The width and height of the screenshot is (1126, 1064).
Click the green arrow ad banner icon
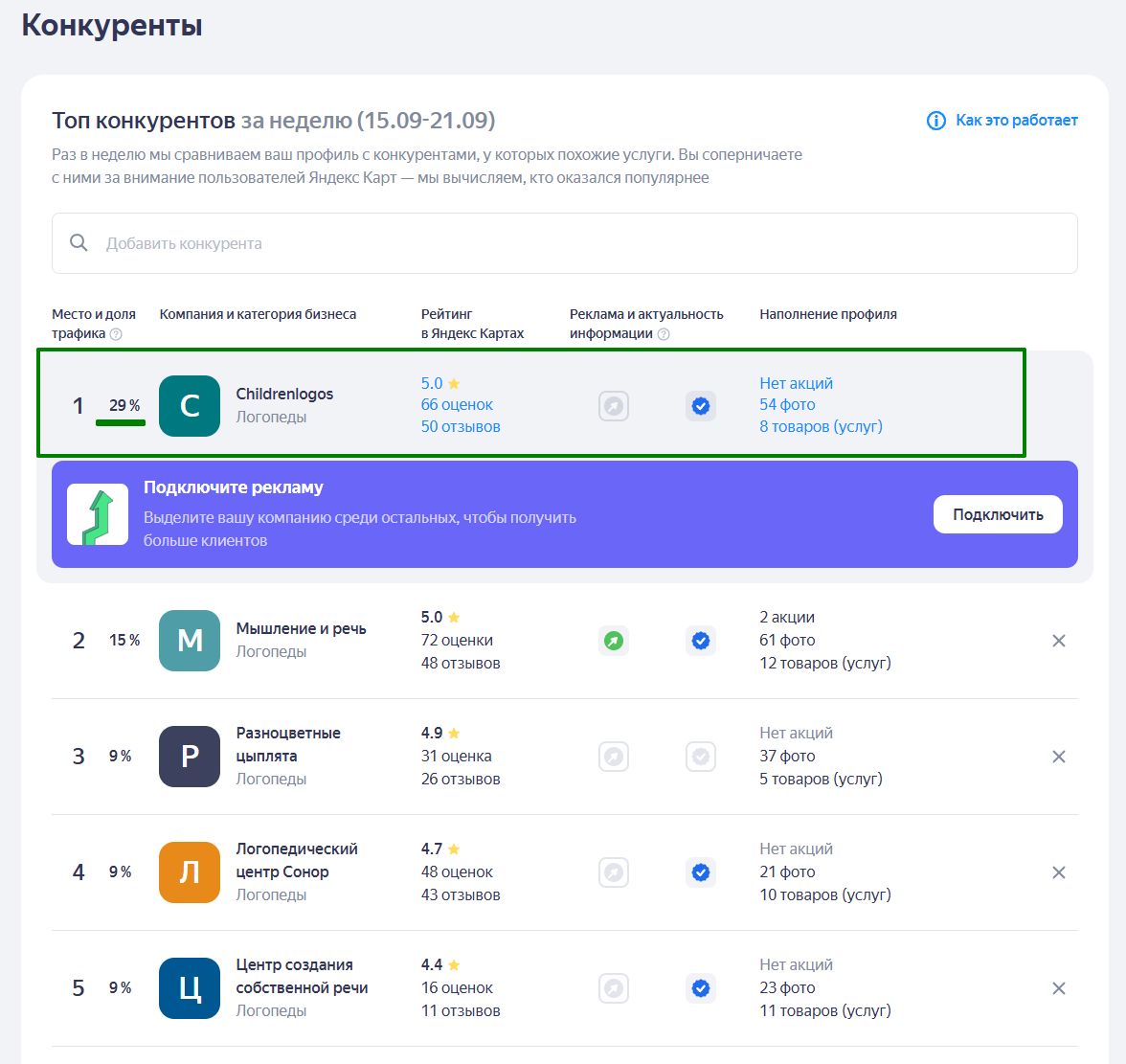pos(98,514)
